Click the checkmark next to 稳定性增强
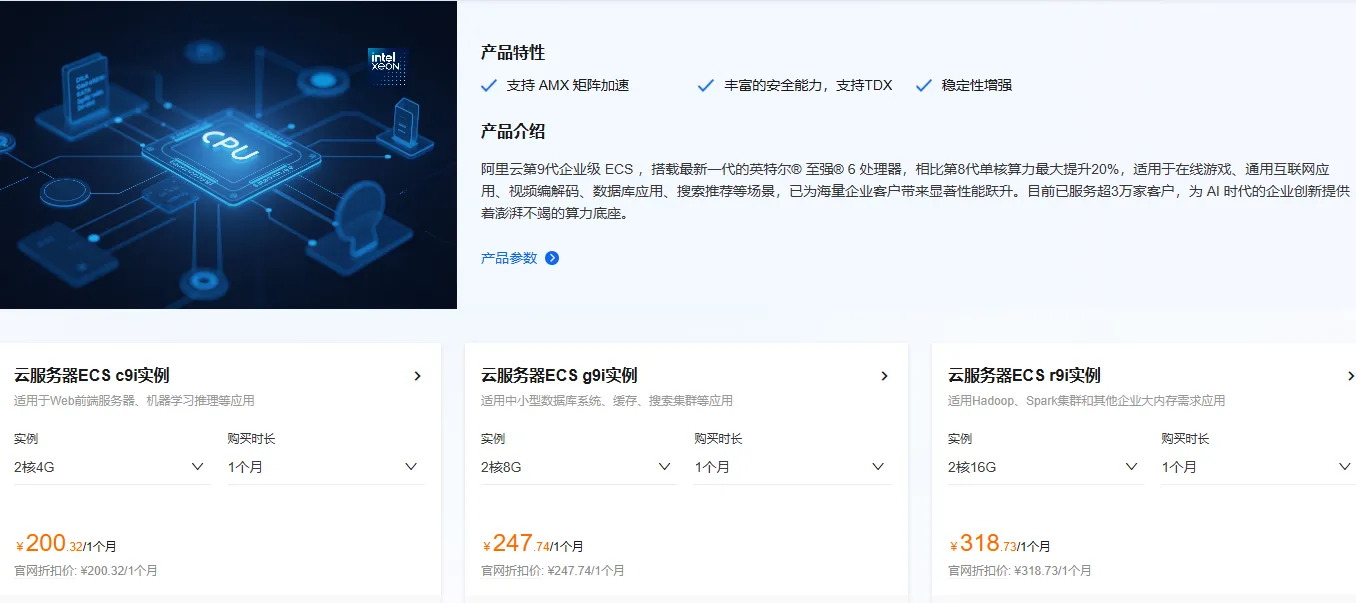Image resolution: width=1356 pixels, height=603 pixels. coord(924,86)
